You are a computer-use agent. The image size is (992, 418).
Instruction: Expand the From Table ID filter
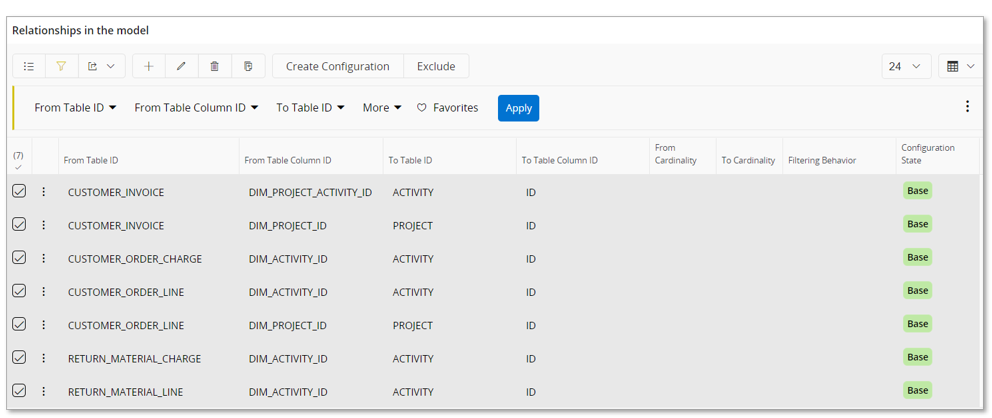[75, 108]
